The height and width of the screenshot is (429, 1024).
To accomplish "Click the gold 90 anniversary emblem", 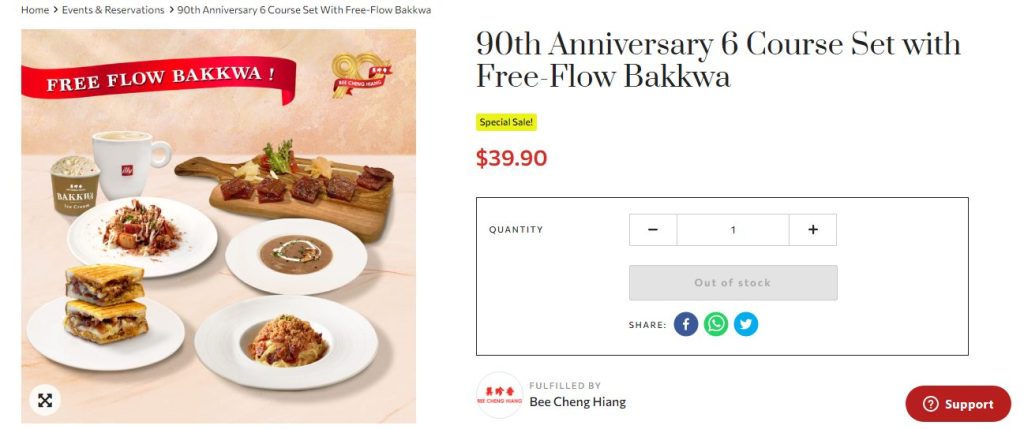I will click(x=359, y=75).
